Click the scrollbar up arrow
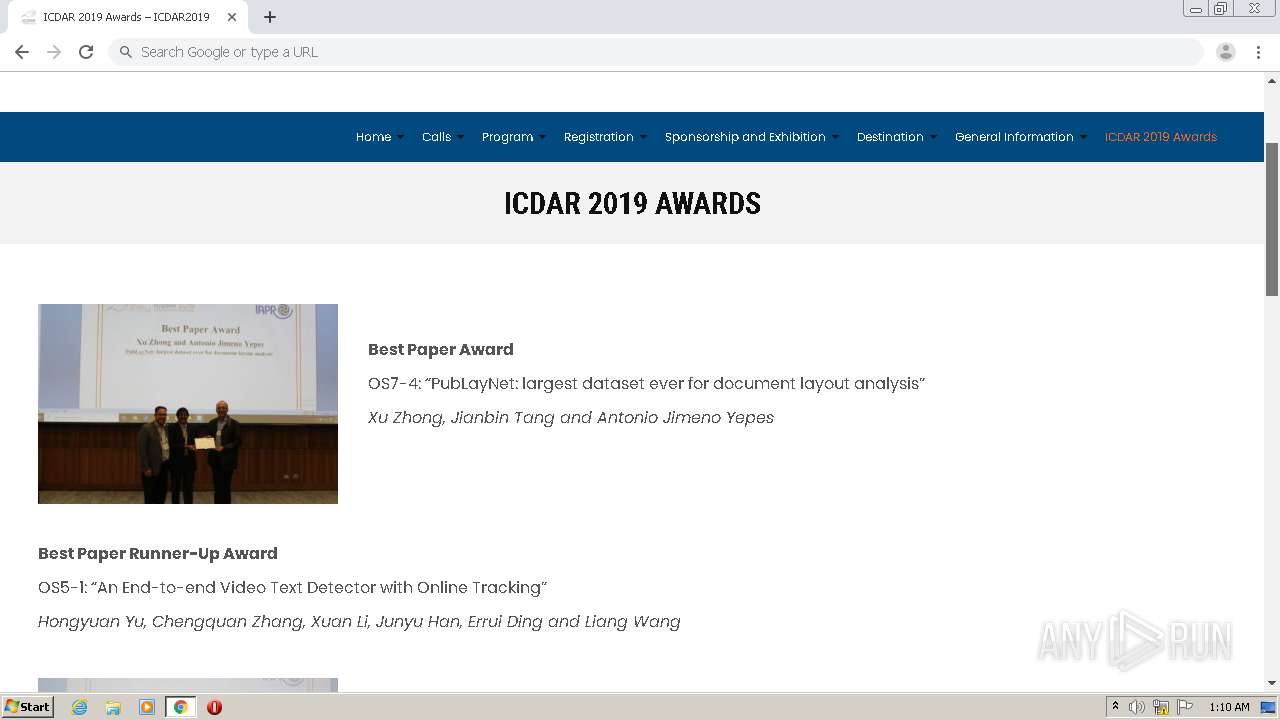 tap(1272, 80)
